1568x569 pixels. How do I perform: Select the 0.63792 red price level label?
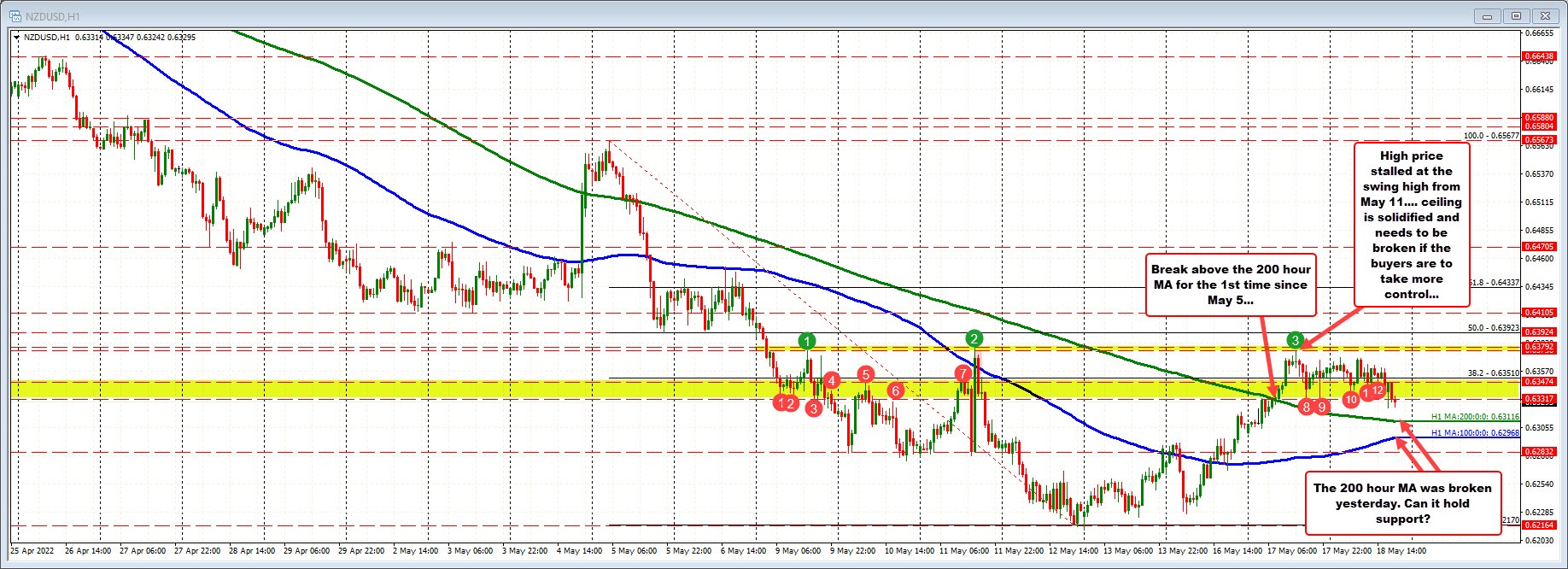[x=1539, y=348]
